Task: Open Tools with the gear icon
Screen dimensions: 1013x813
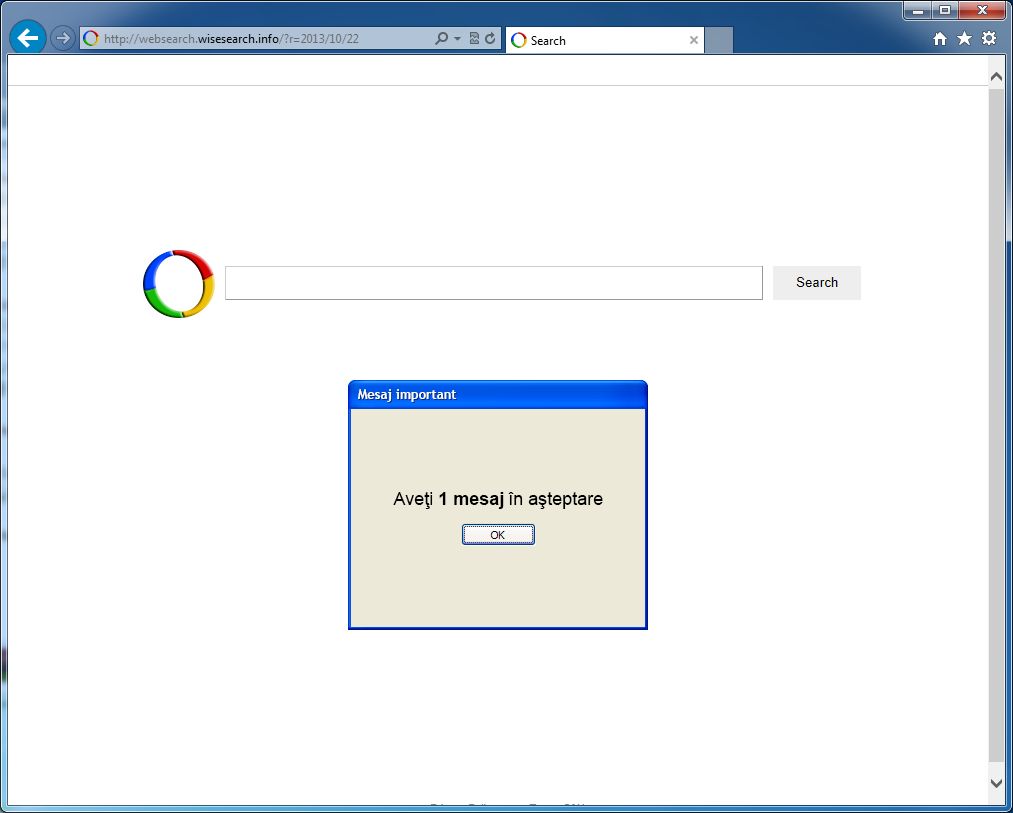Action: [x=989, y=39]
